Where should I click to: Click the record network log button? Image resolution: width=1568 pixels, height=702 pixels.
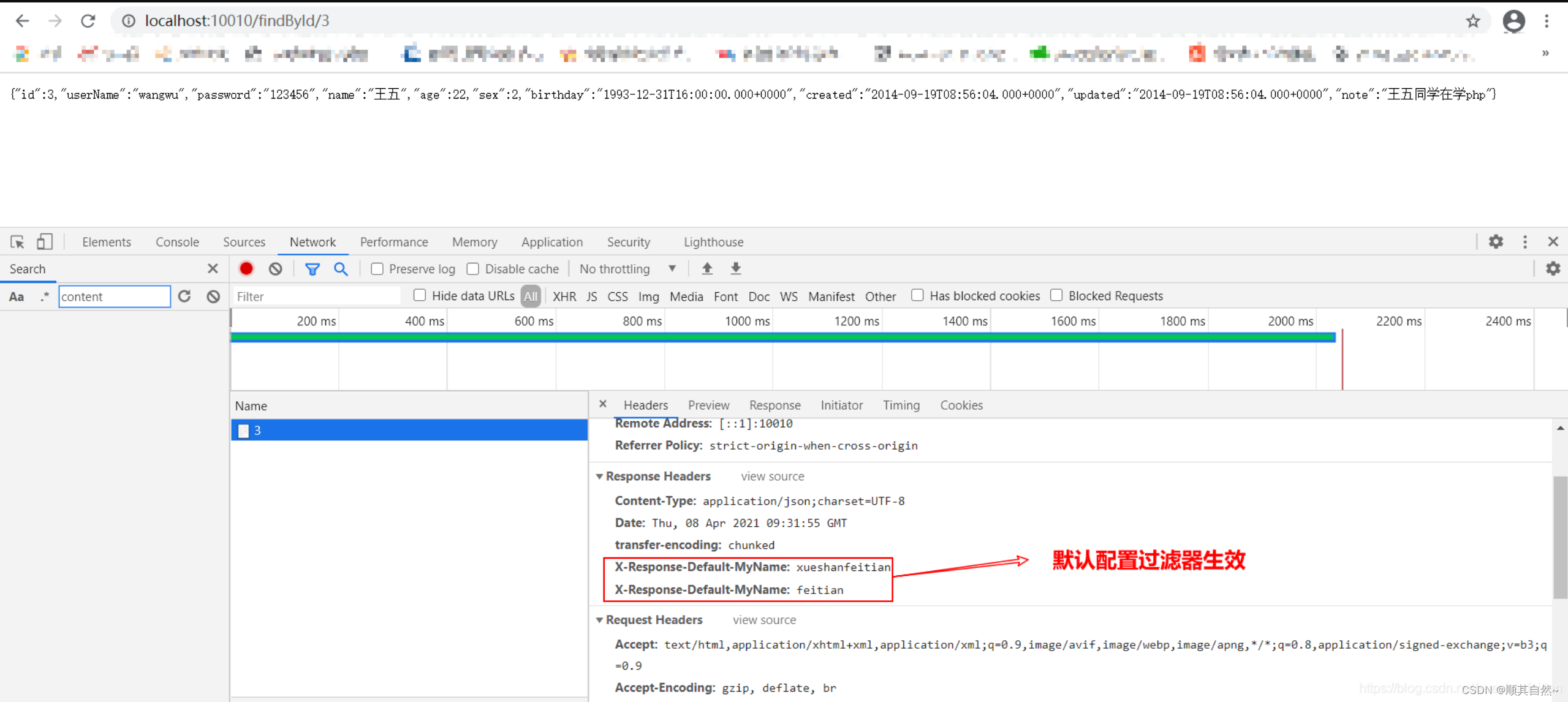pos(246,269)
